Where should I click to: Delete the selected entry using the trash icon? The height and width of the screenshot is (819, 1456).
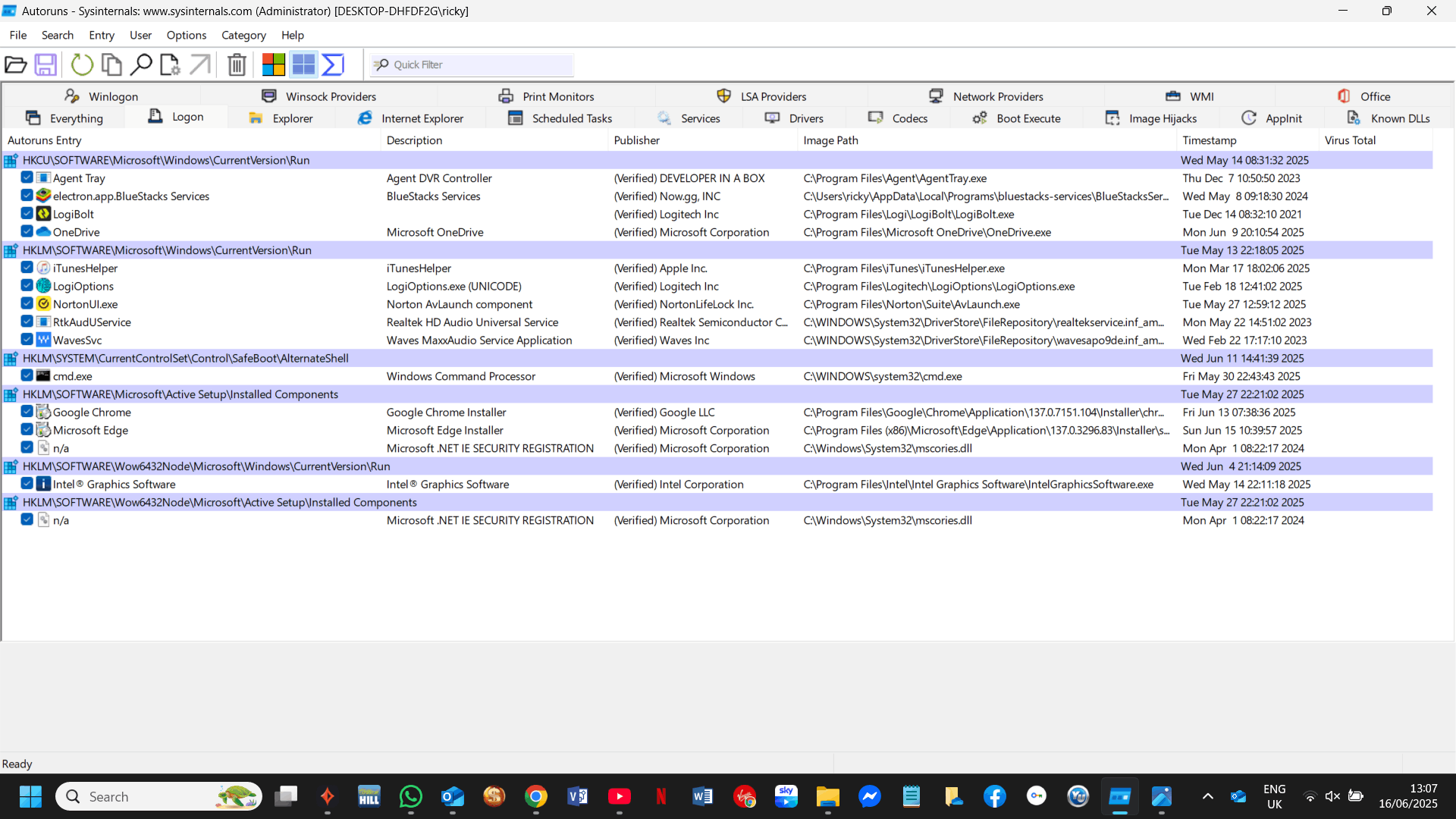[x=236, y=64]
